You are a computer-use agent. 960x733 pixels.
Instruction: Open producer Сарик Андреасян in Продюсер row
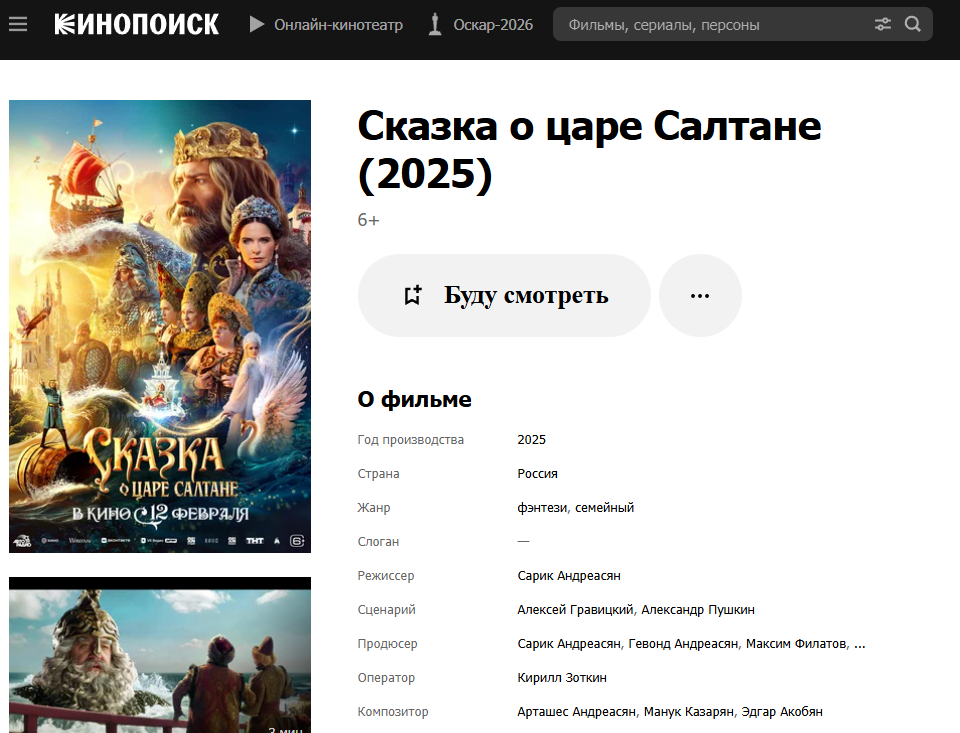click(569, 644)
